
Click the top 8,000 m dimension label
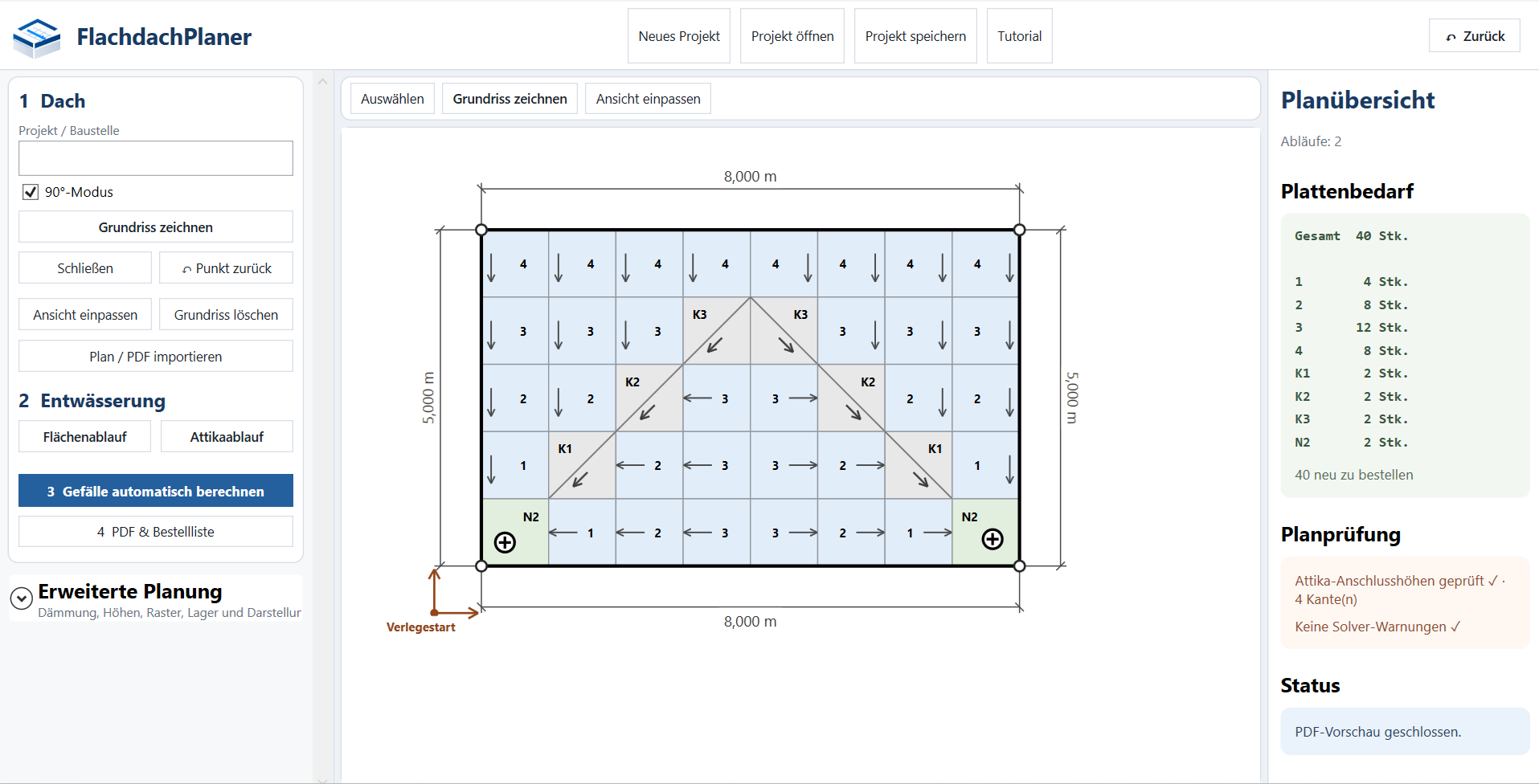[x=751, y=177]
